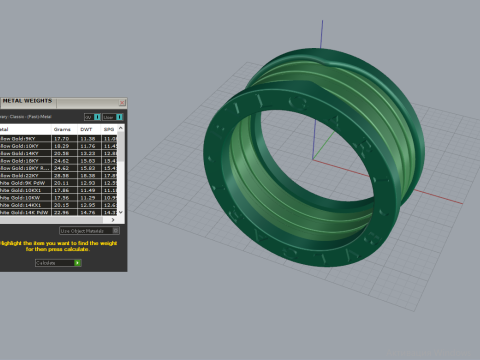Click the scroll-right arrow below the metals table
This screenshot has width=480, height=360.
[x=113, y=220]
